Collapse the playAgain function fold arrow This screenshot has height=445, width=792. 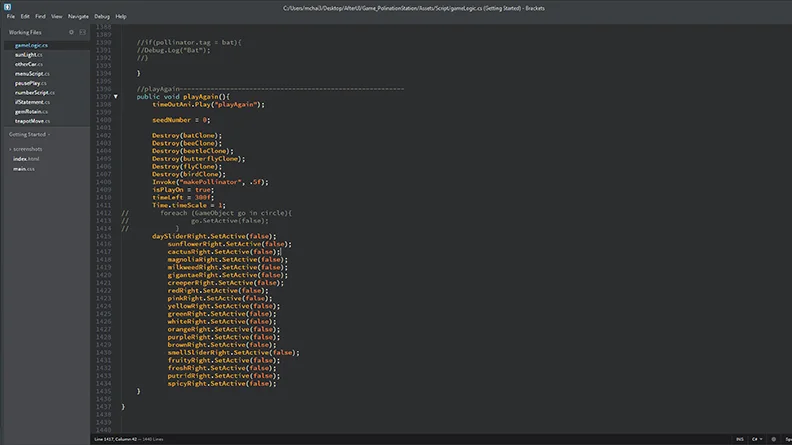[x=116, y=96]
